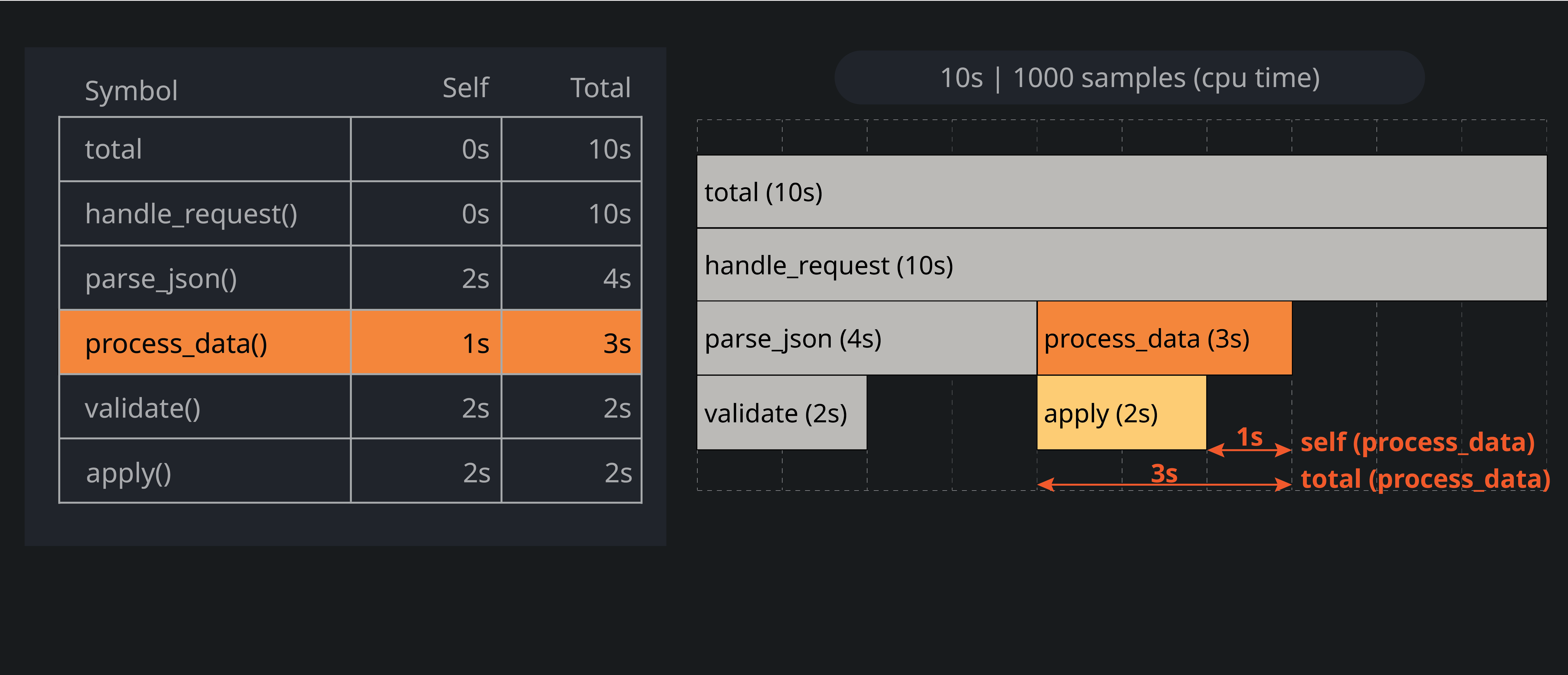This screenshot has height=675, width=1568.
Task: Click the Symbol column header
Action: [x=131, y=91]
